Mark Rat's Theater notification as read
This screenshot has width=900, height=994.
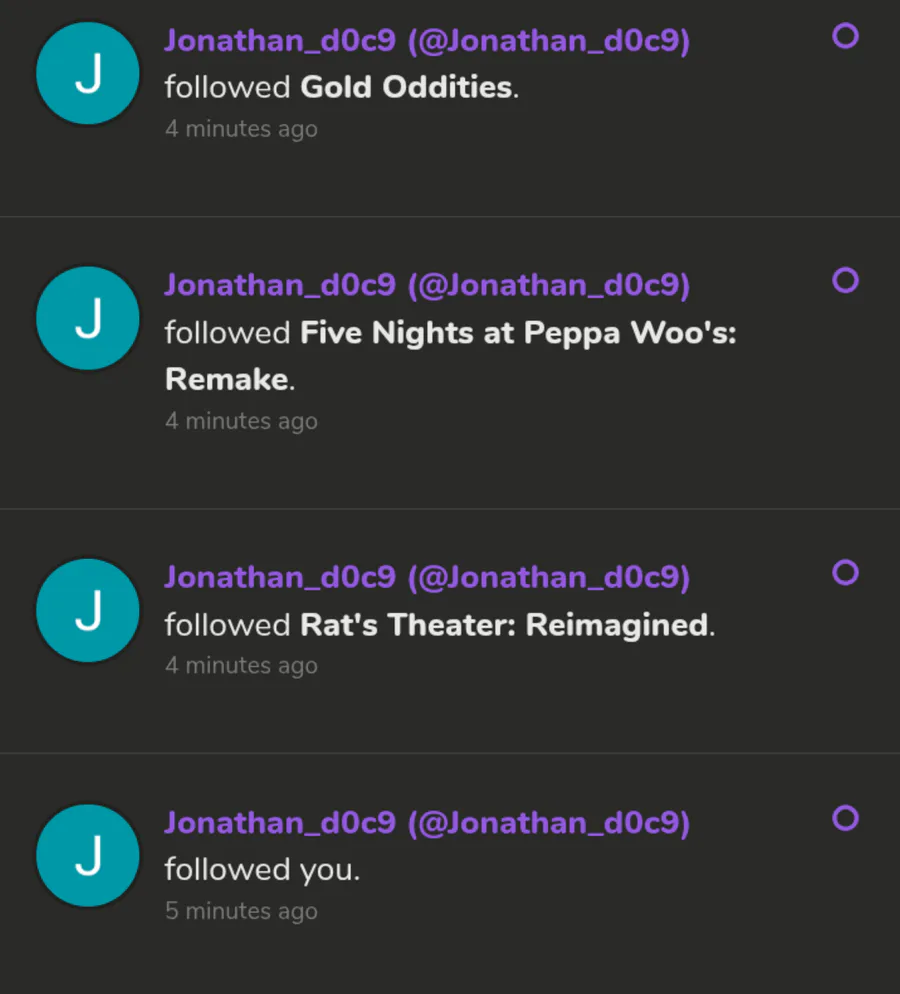click(845, 572)
